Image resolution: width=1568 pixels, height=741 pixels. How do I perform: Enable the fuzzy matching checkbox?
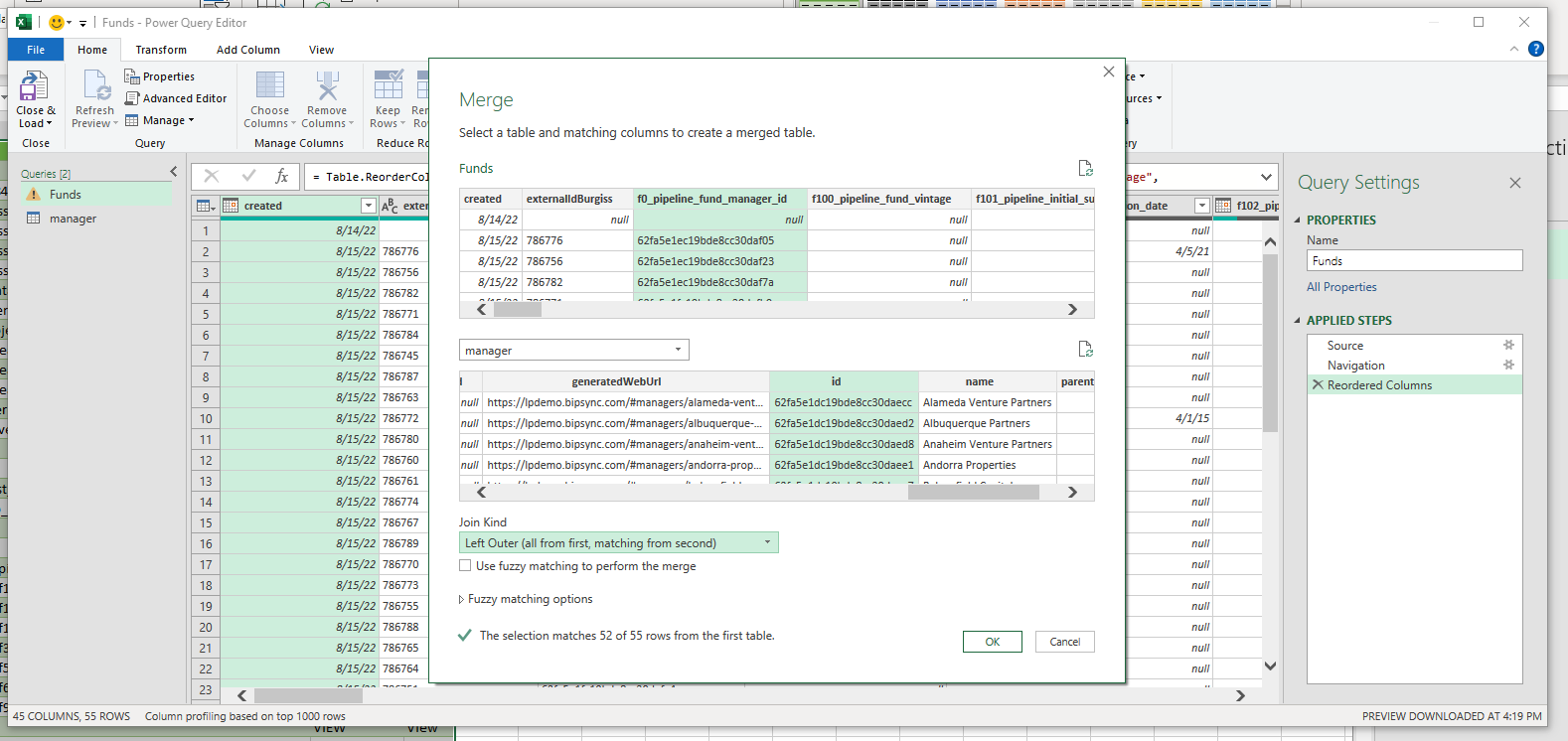pos(465,565)
